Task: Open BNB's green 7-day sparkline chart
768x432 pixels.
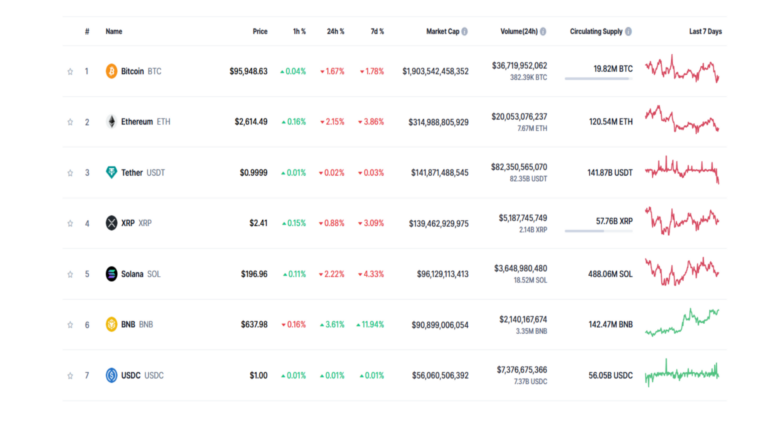Action: coord(682,322)
